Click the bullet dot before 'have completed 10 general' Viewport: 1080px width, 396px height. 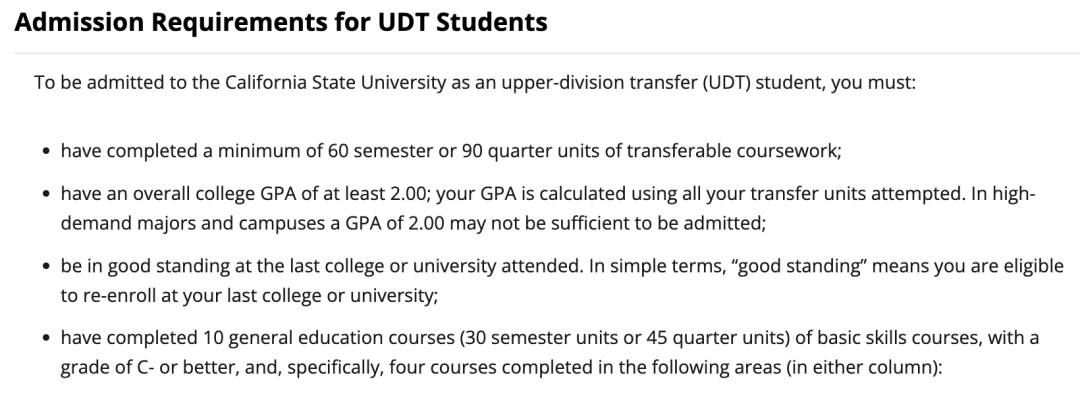[x=46, y=338]
